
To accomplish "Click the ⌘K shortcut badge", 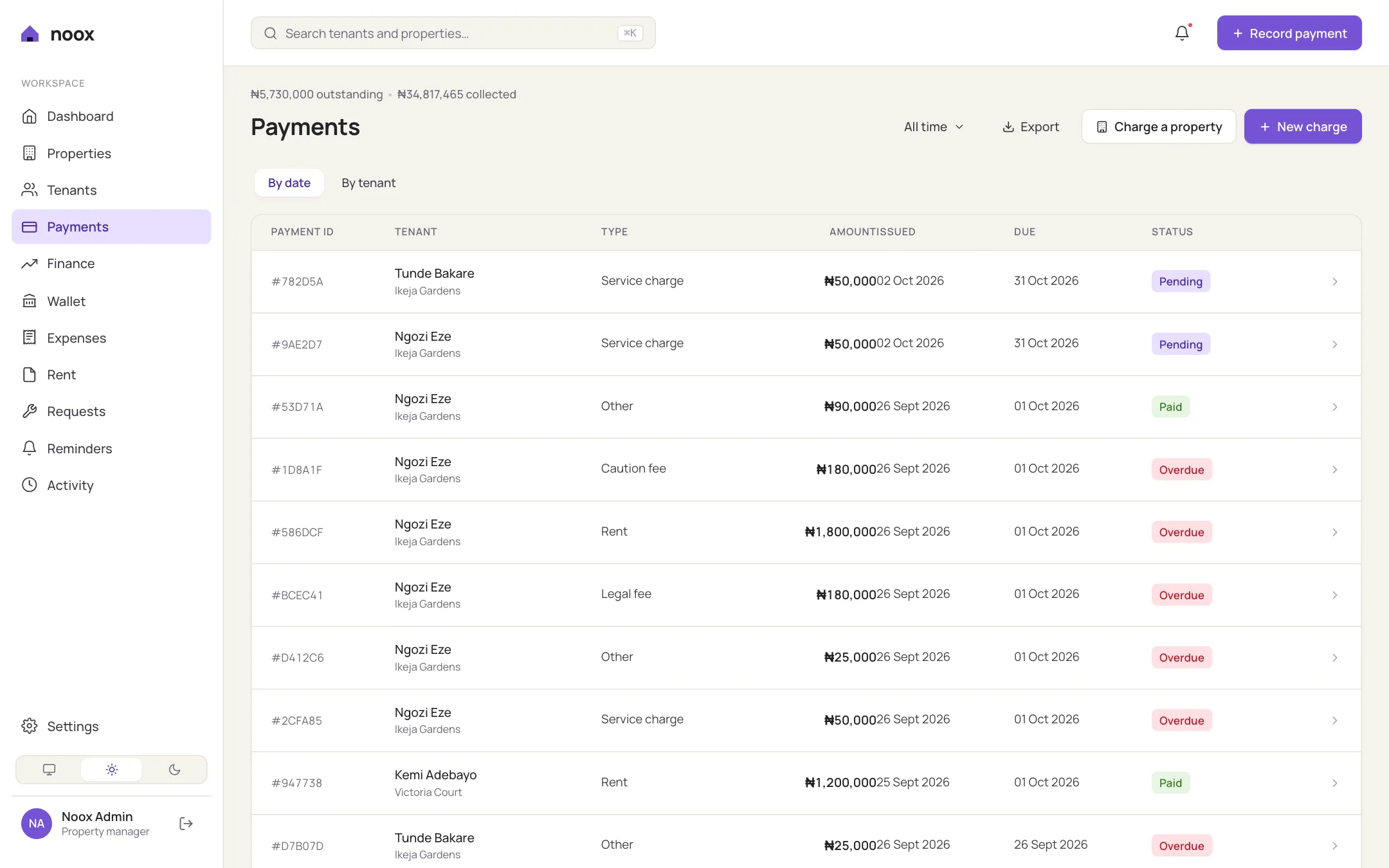I will pyautogui.click(x=630, y=33).
